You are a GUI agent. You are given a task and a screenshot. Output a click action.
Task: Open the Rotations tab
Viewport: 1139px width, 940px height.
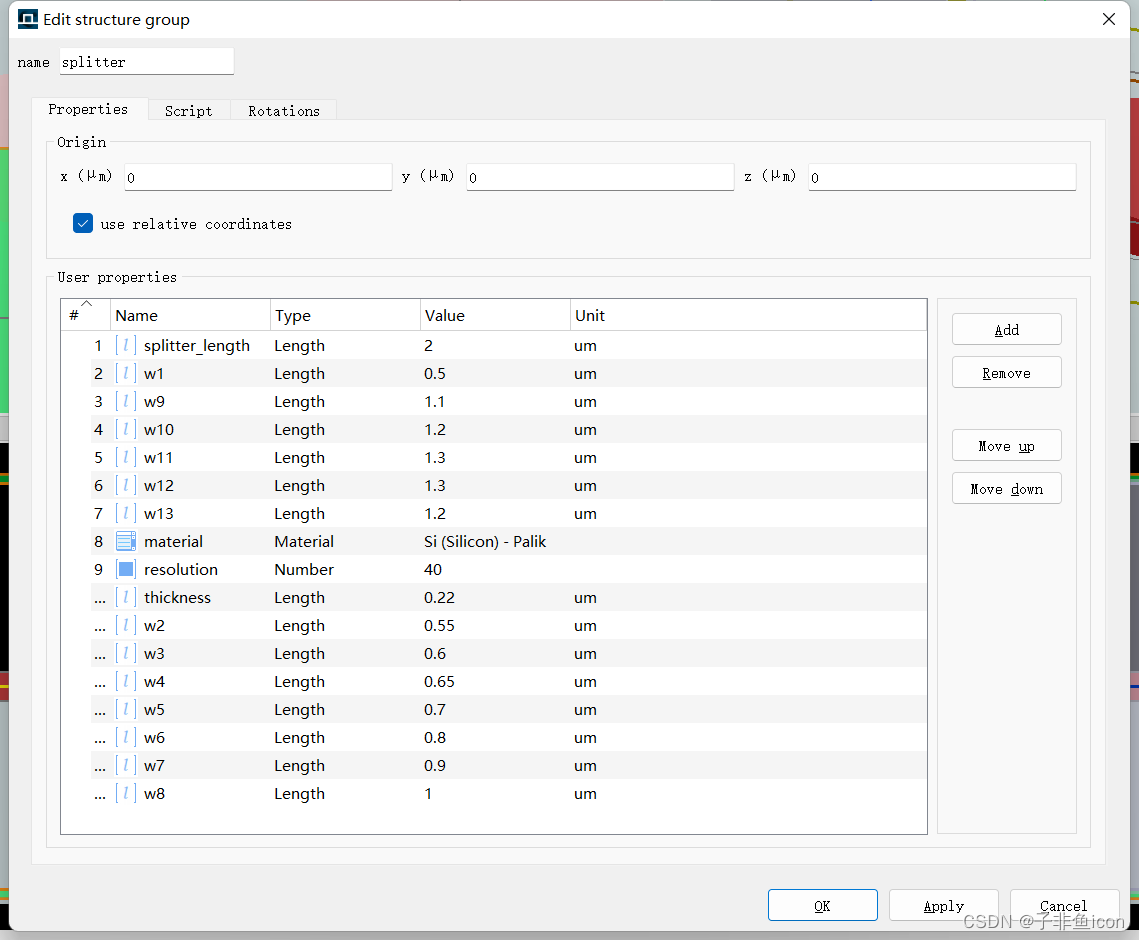(284, 110)
